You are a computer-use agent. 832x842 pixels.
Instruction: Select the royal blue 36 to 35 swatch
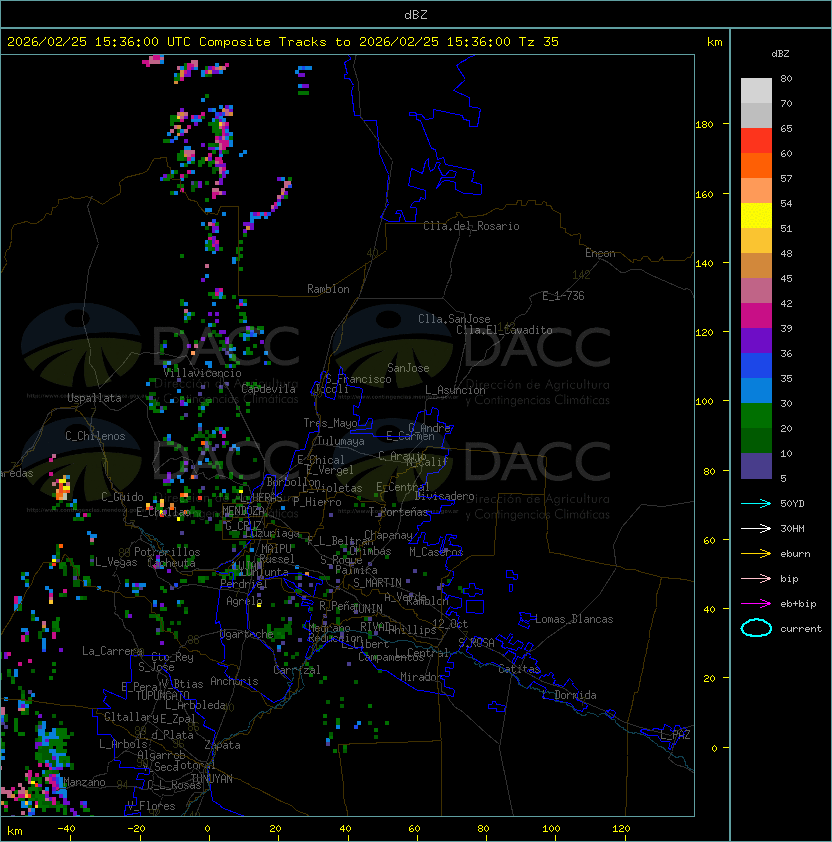756,366
